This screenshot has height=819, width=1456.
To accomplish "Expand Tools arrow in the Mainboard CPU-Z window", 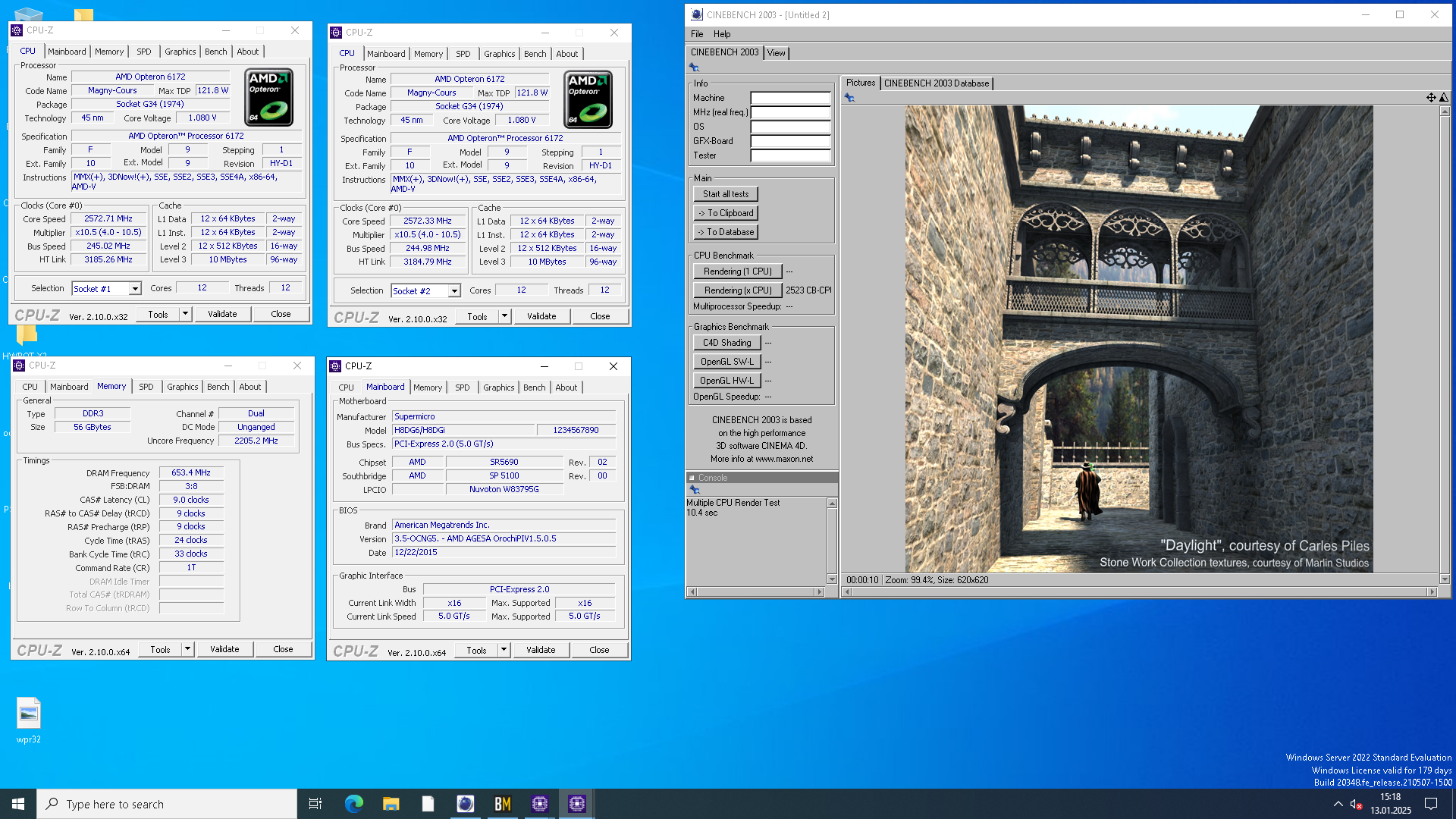I will 504,650.
